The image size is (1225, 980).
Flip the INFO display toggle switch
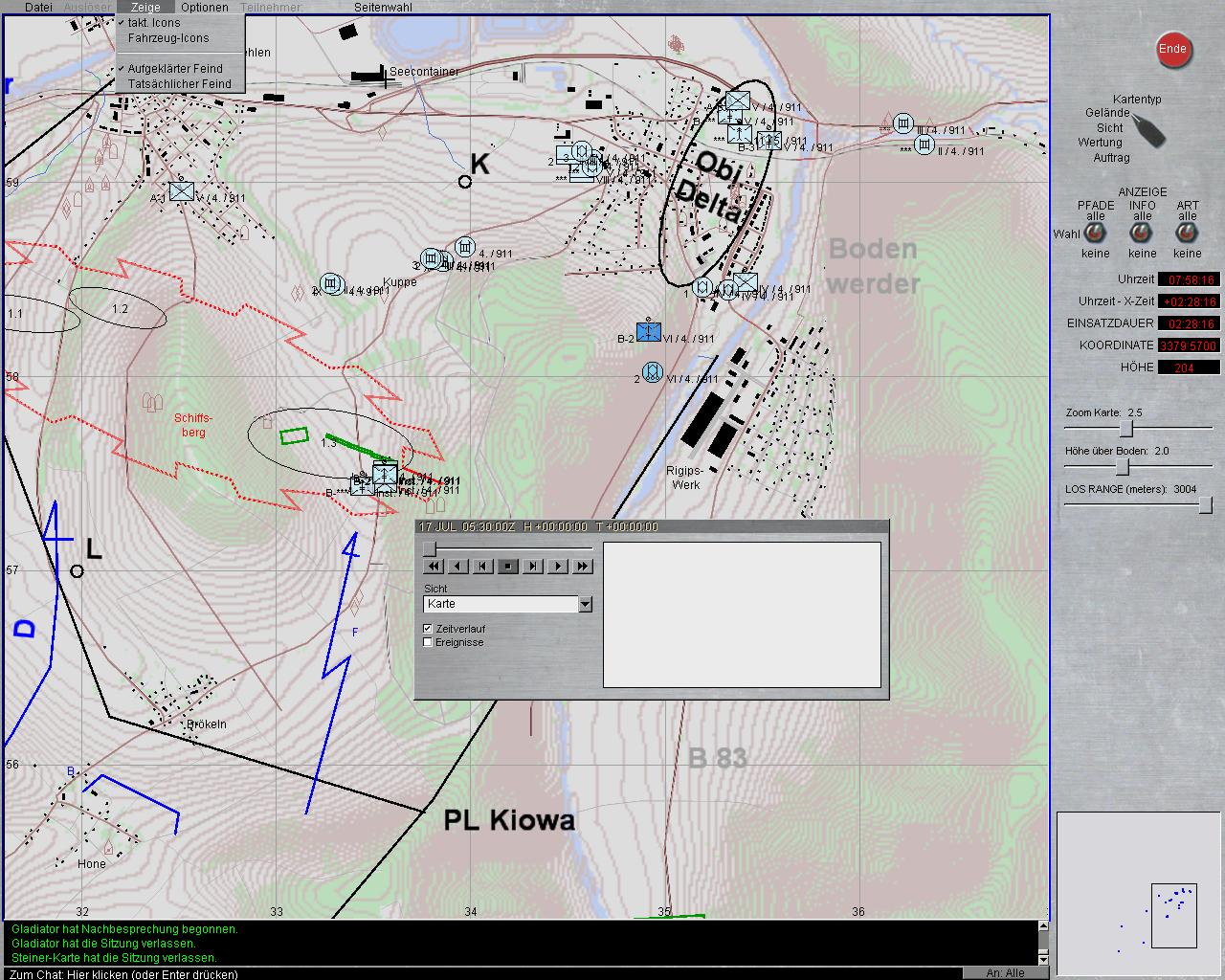tap(1142, 234)
